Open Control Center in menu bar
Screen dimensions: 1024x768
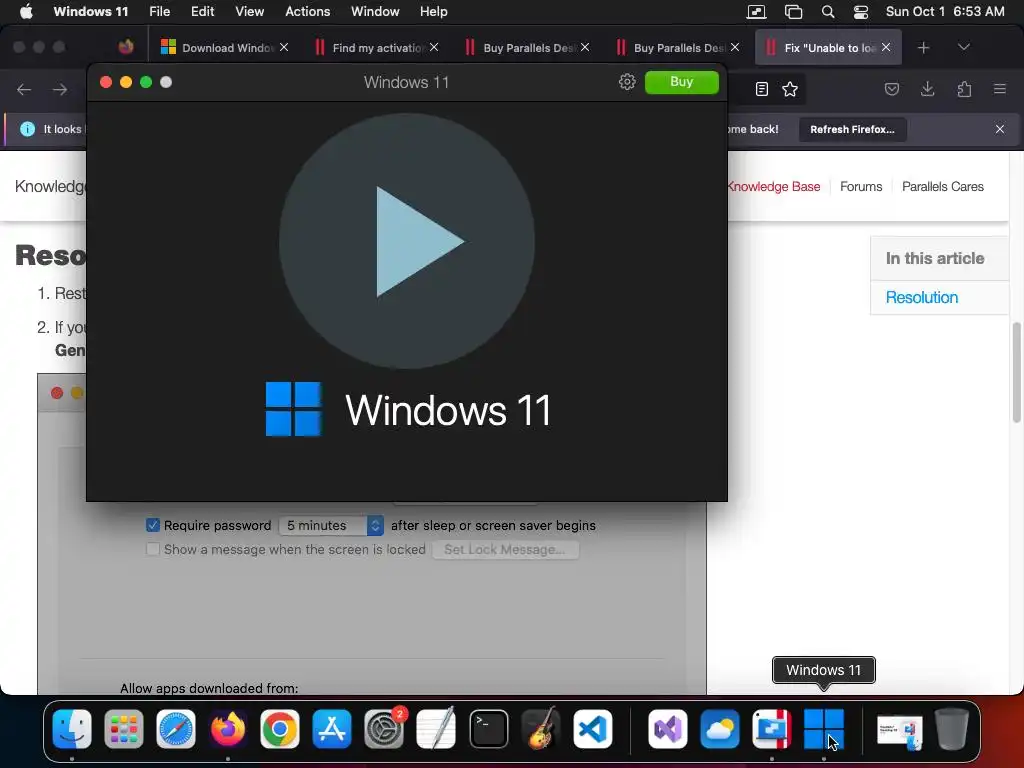[861, 11]
